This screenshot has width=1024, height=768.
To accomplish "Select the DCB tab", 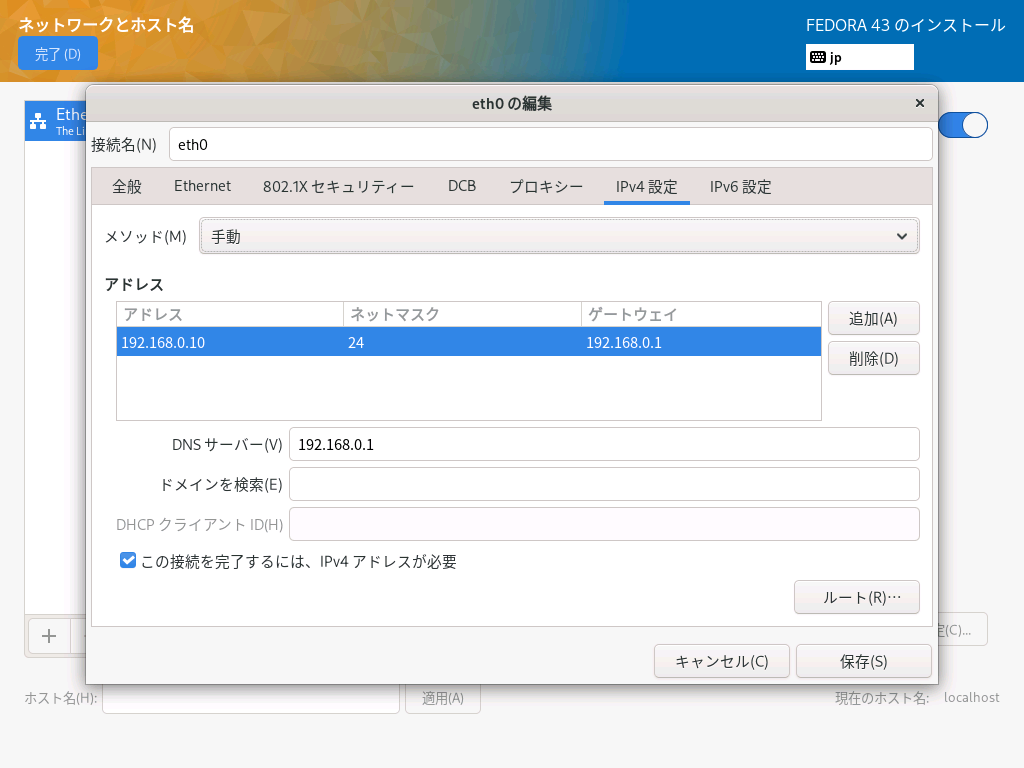I will pos(462,186).
